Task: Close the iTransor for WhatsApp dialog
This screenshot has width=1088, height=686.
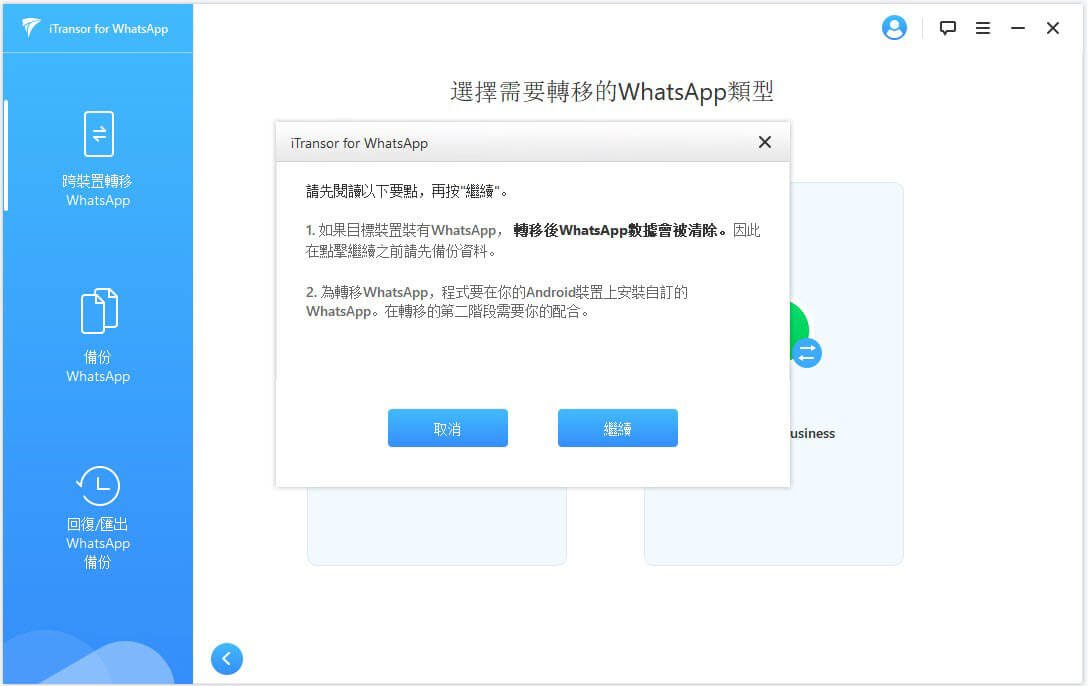Action: point(765,142)
